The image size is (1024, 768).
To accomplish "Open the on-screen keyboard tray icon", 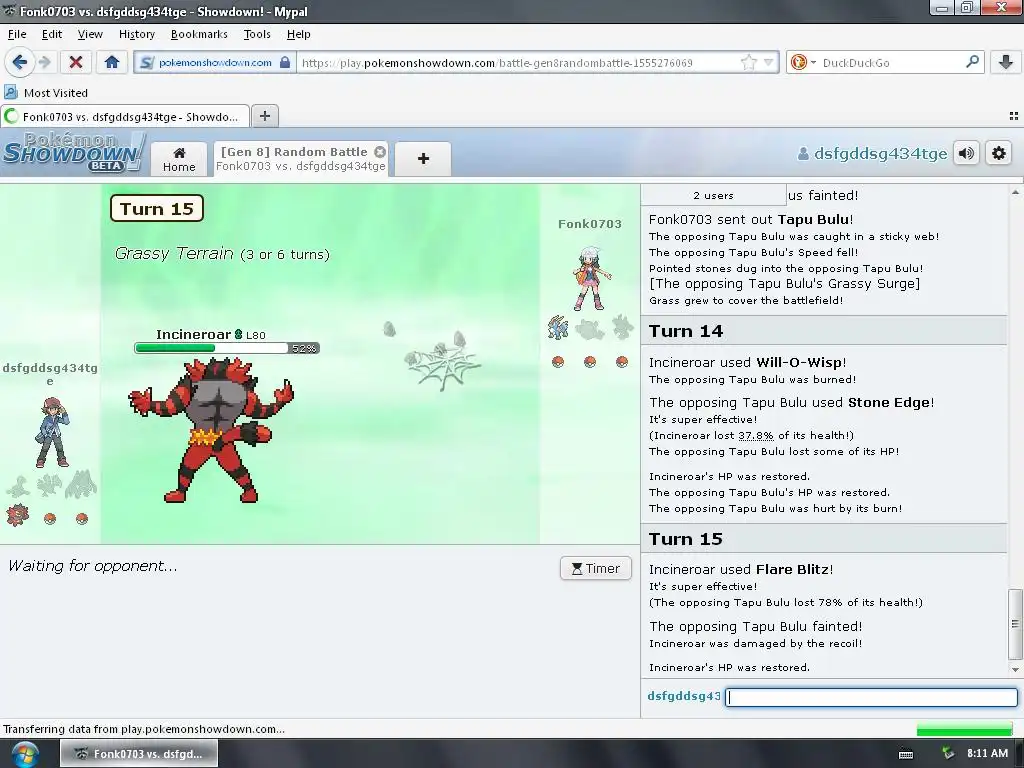I will (906, 754).
